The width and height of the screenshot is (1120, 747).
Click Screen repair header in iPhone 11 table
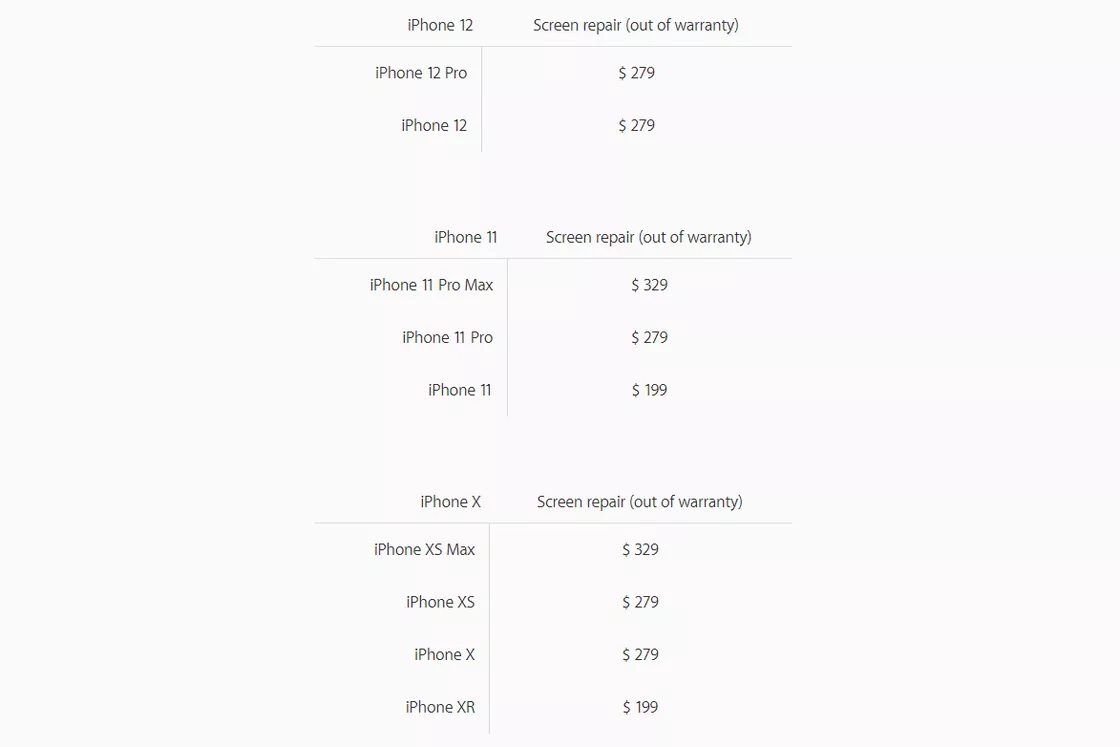pyautogui.click(x=648, y=237)
